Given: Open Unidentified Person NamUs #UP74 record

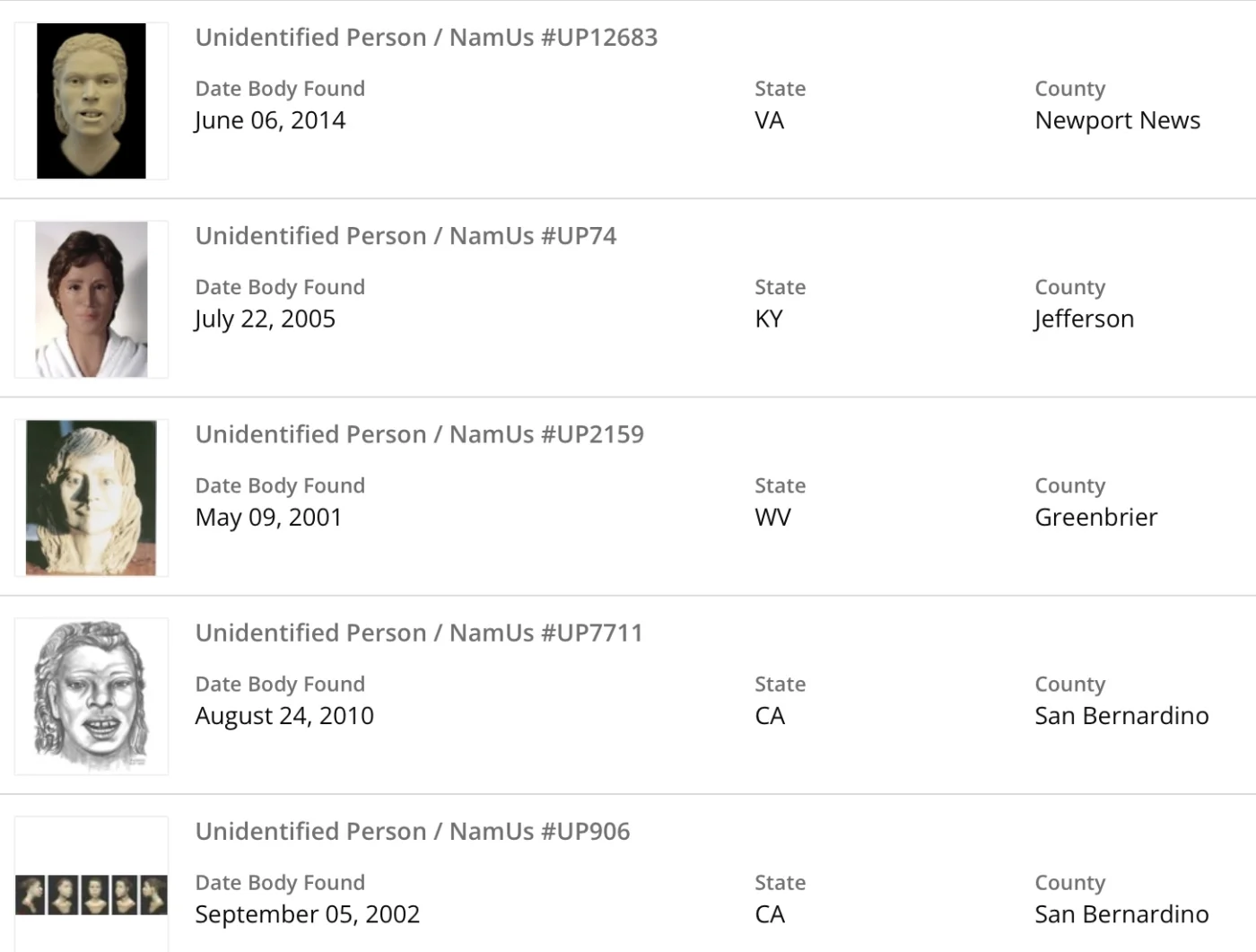Looking at the screenshot, I should click(406, 236).
